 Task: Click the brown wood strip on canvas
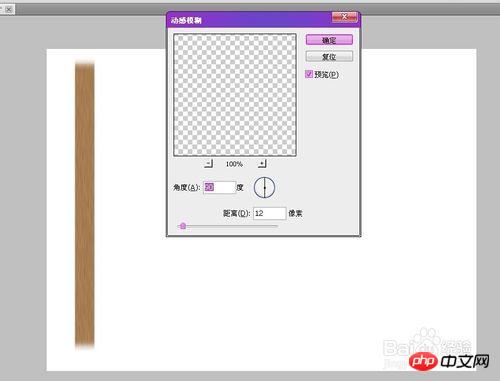[85, 205]
